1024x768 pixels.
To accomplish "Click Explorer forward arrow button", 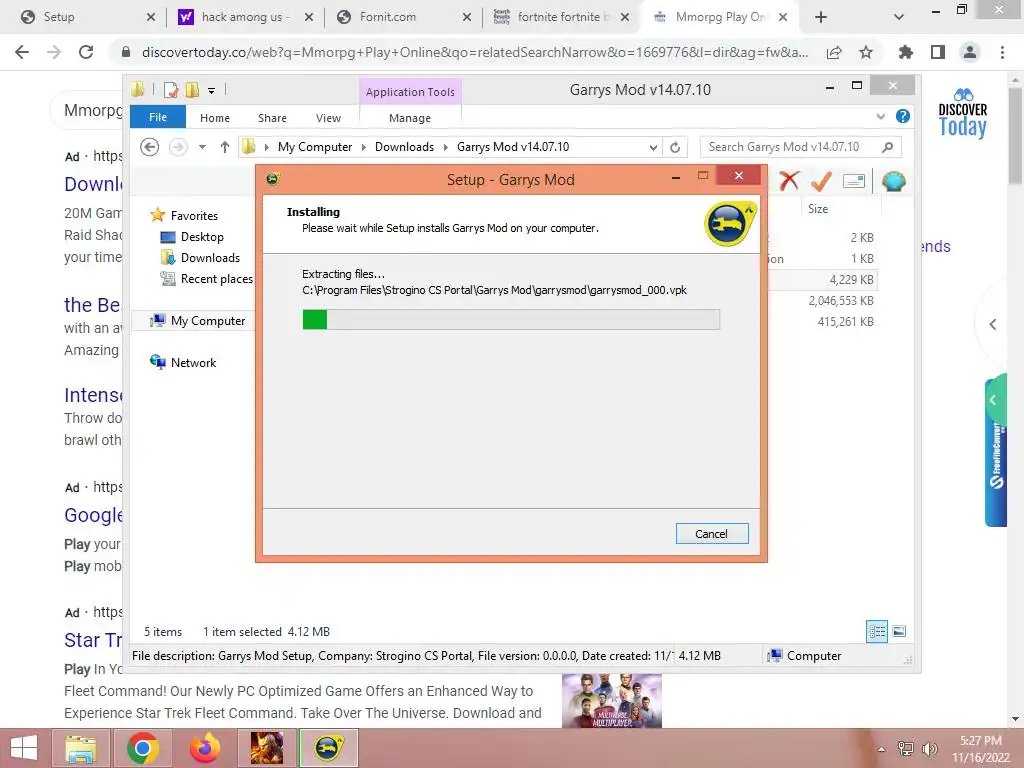I will tap(178, 147).
